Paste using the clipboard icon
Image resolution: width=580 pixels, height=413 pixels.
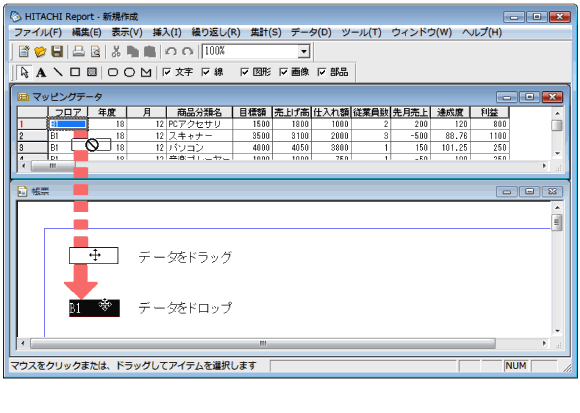point(149,51)
